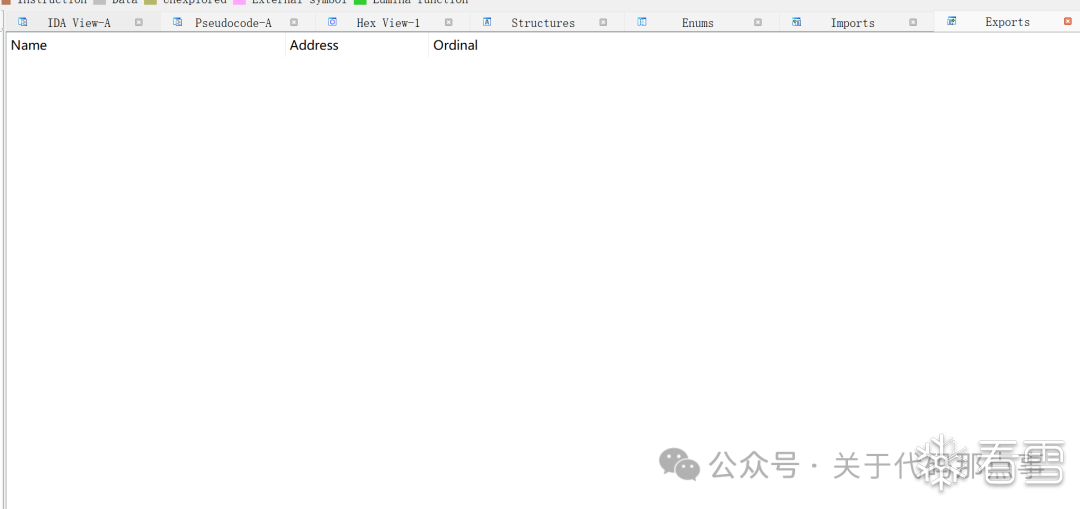Click the External symbol pink legend swatch

coord(239,2)
